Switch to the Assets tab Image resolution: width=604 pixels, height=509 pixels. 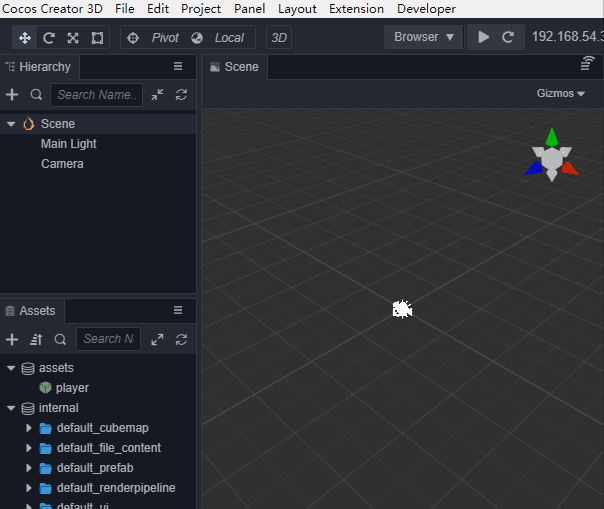31,311
